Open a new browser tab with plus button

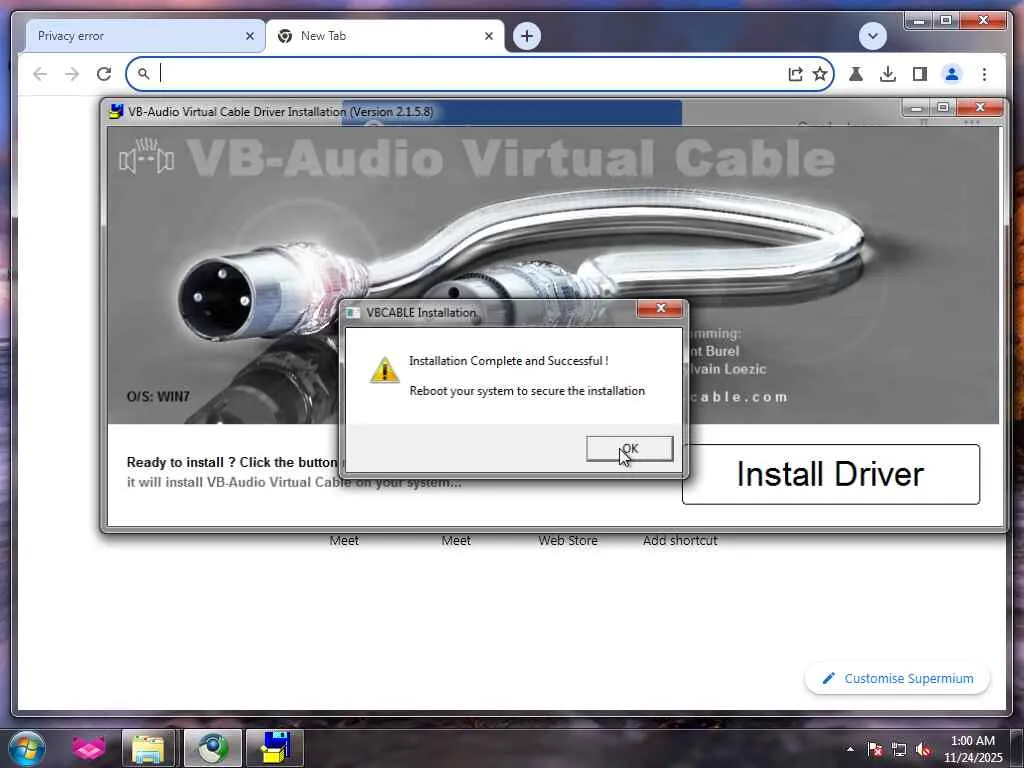(x=527, y=36)
